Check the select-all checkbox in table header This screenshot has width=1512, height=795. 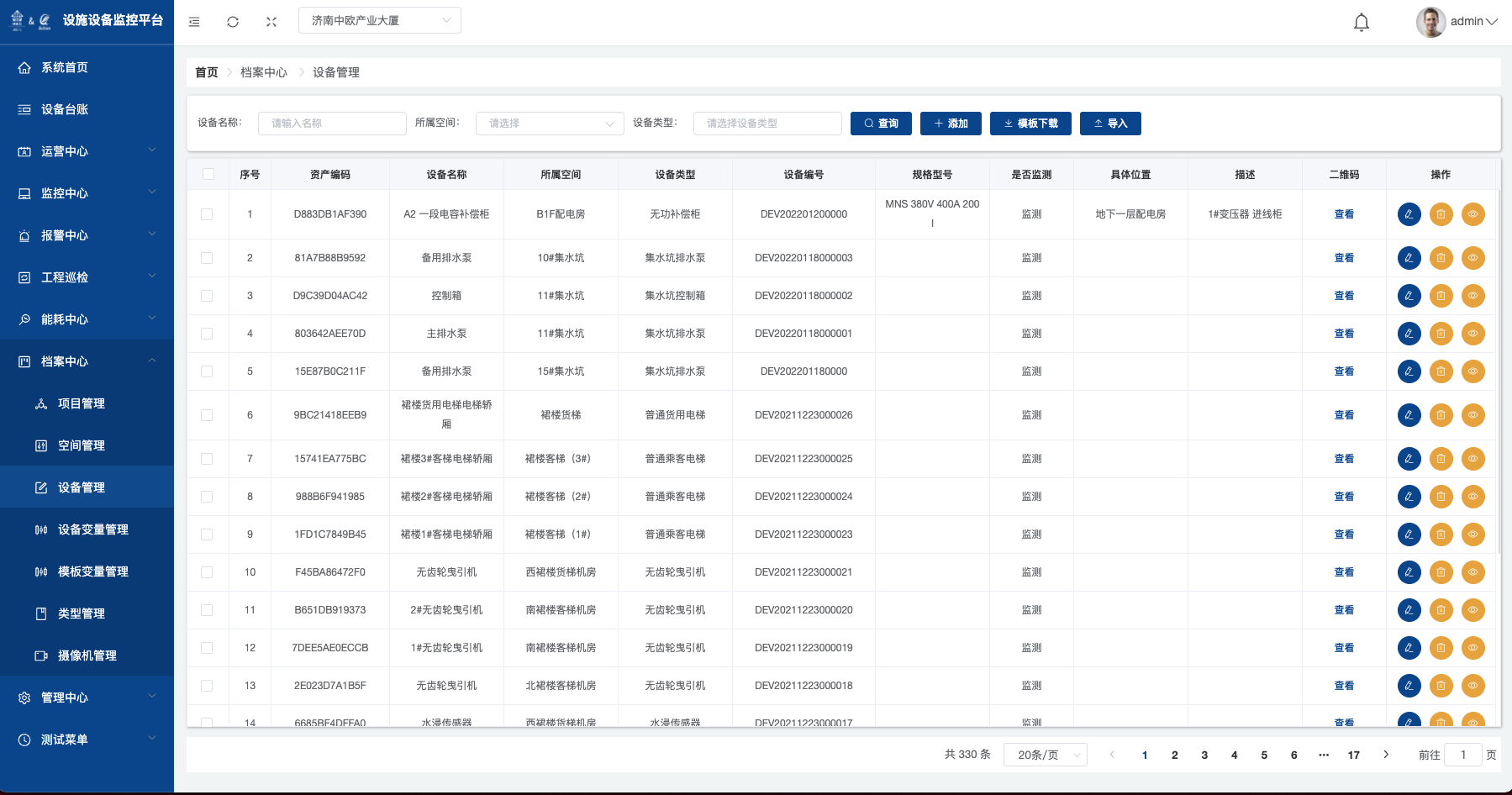click(208, 174)
